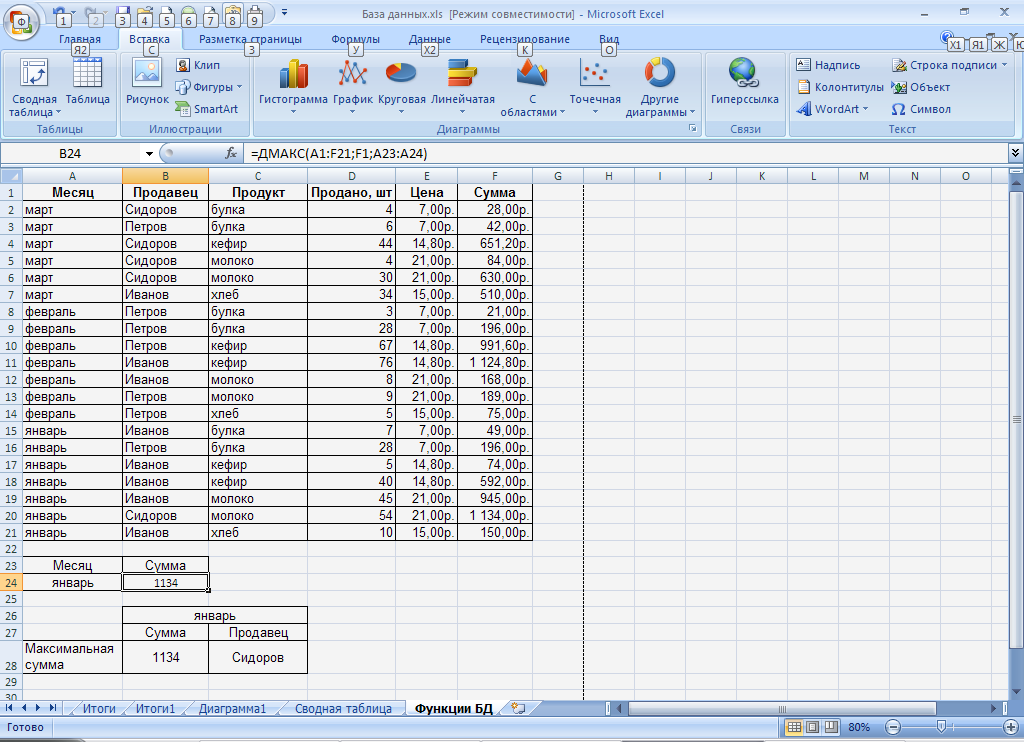1024x742 pixels.
Task: Zoom out with the minus button
Action: [x=893, y=727]
